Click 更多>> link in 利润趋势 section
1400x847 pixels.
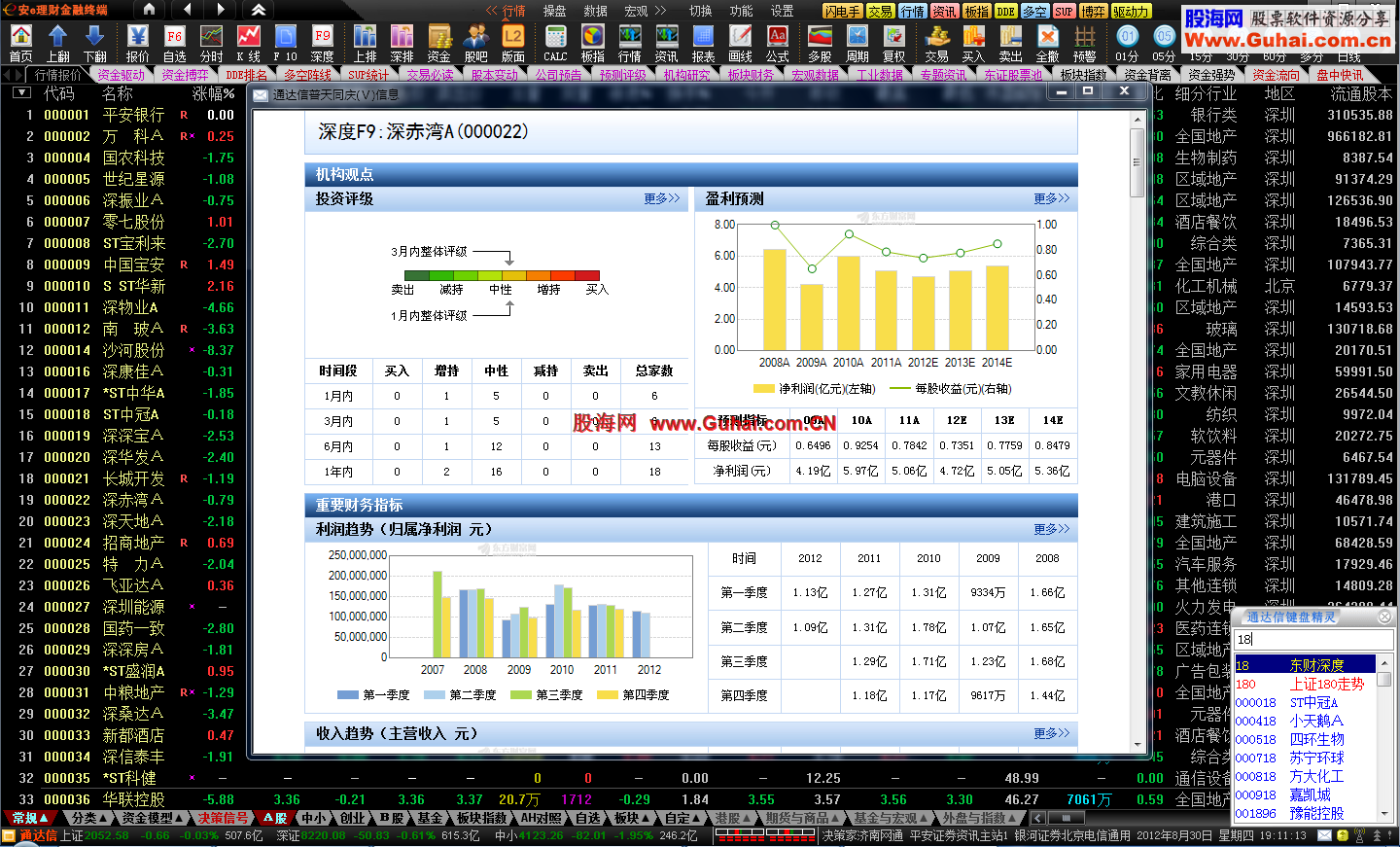coord(1052,529)
